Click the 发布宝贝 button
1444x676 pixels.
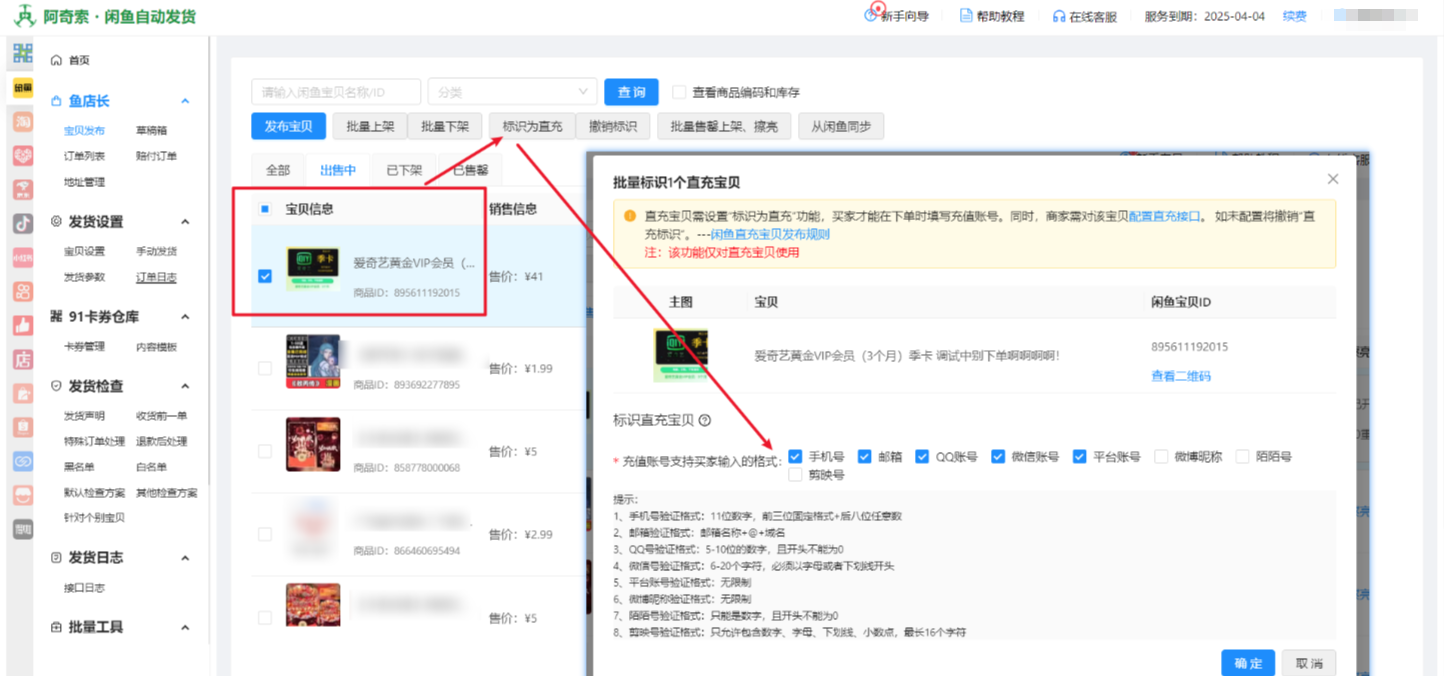pos(289,126)
